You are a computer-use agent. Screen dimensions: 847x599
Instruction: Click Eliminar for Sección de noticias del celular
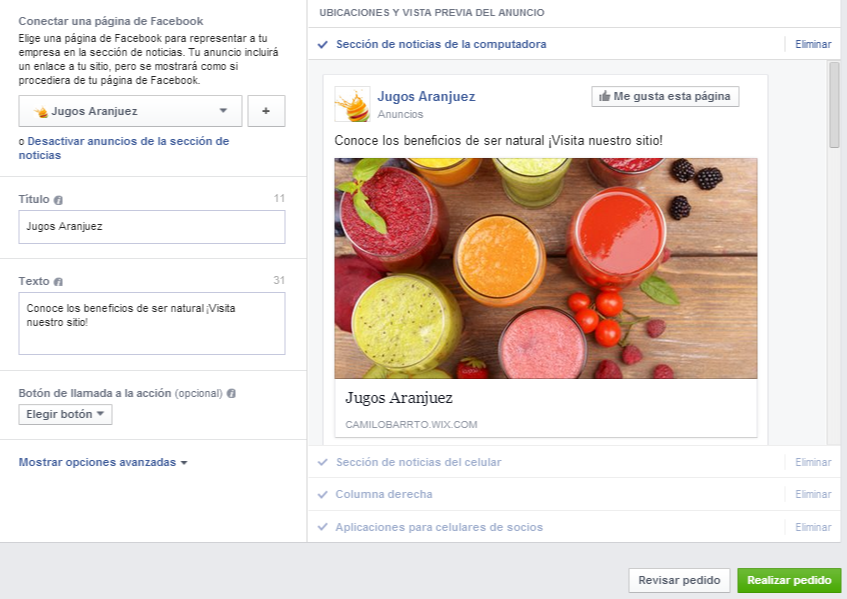pos(813,462)
